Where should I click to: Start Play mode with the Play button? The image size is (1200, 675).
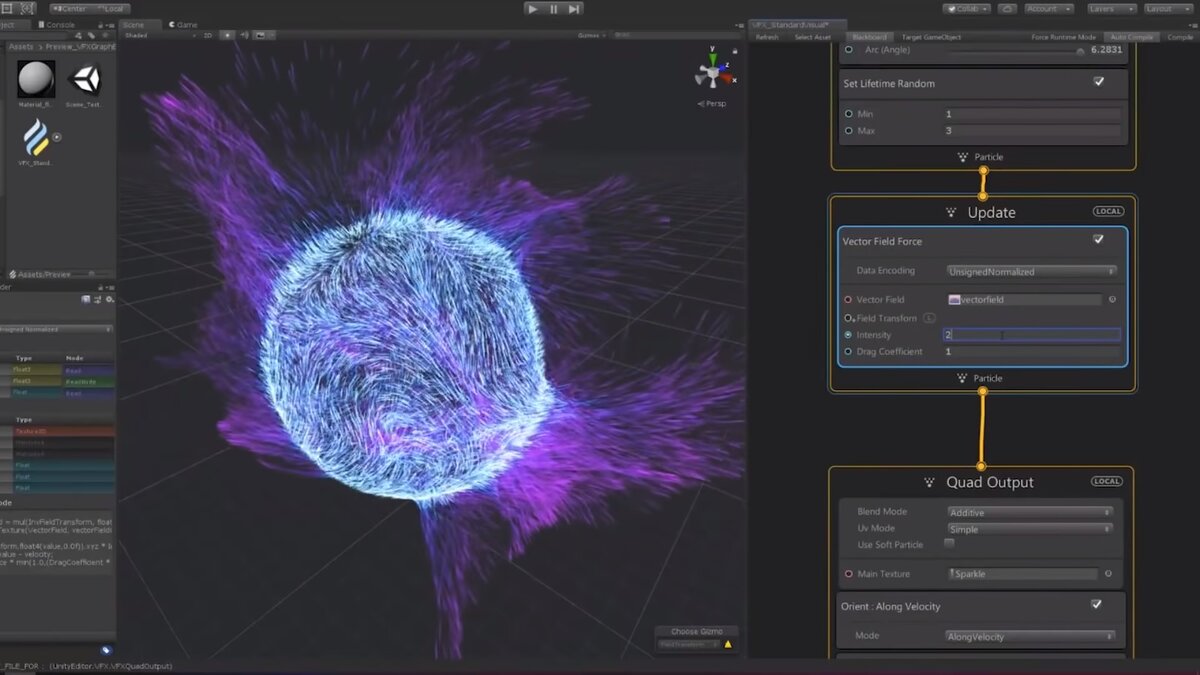pos(533,8)
